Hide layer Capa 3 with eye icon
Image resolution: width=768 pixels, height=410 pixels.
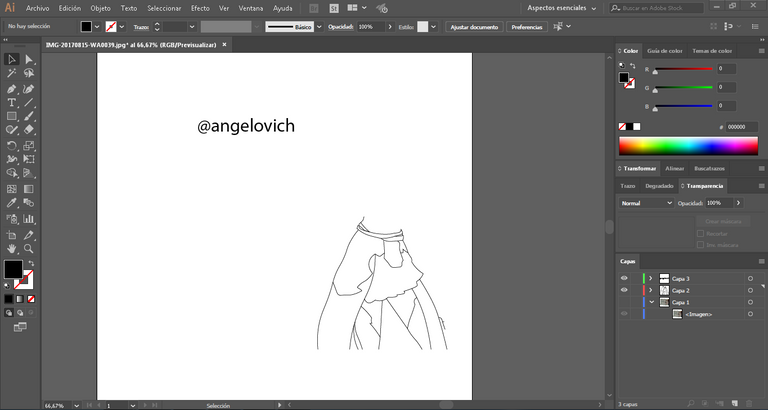click(x=624, y=278)
